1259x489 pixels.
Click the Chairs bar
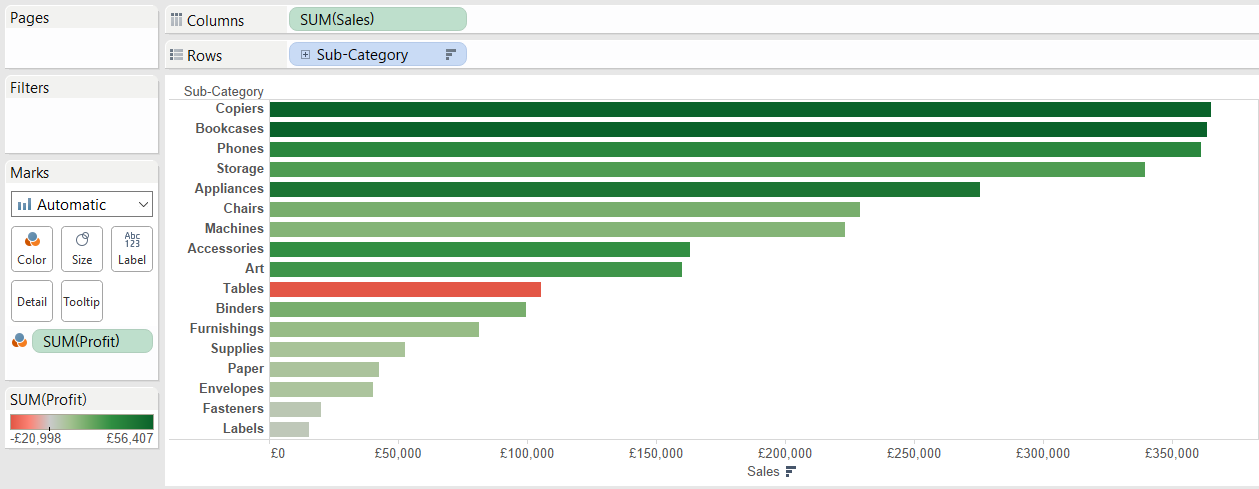[565, 209]
